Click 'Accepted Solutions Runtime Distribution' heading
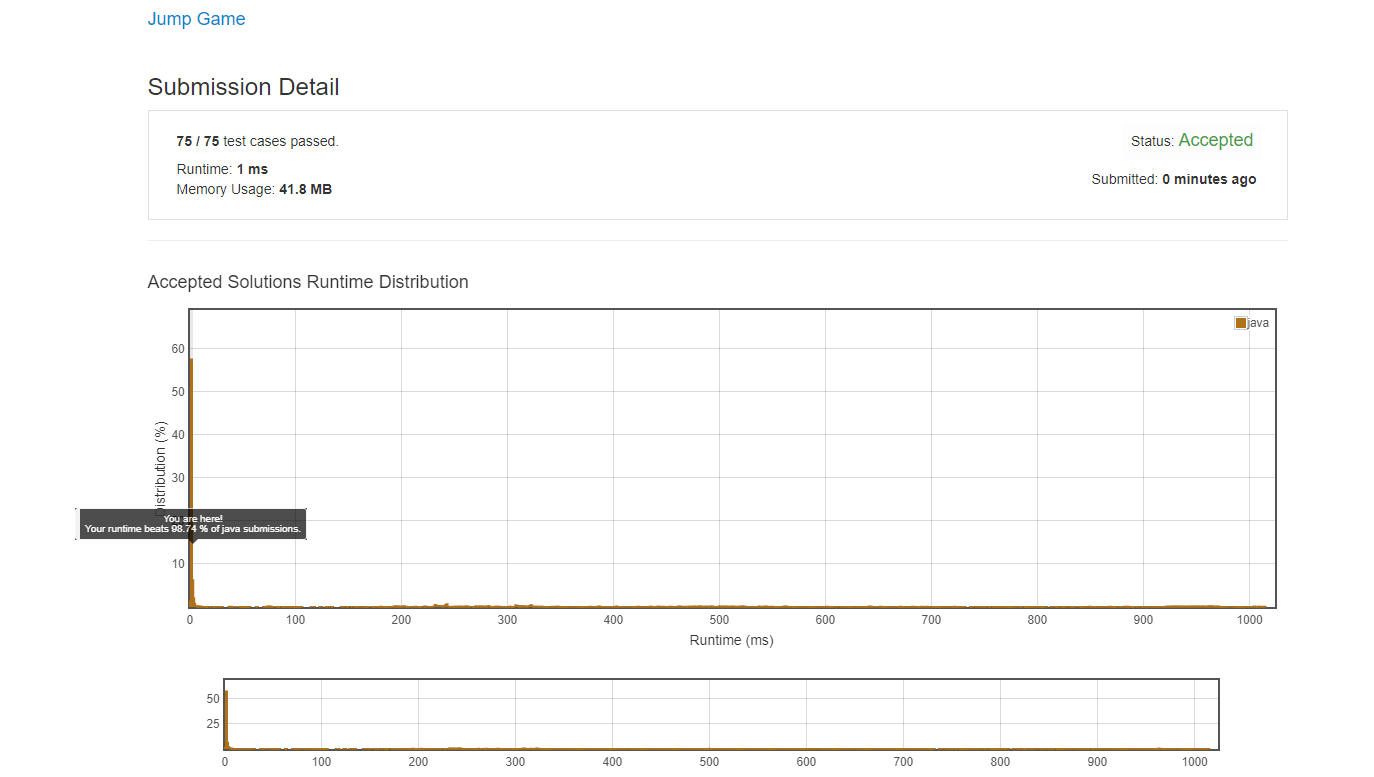 [x=308, y=282]
